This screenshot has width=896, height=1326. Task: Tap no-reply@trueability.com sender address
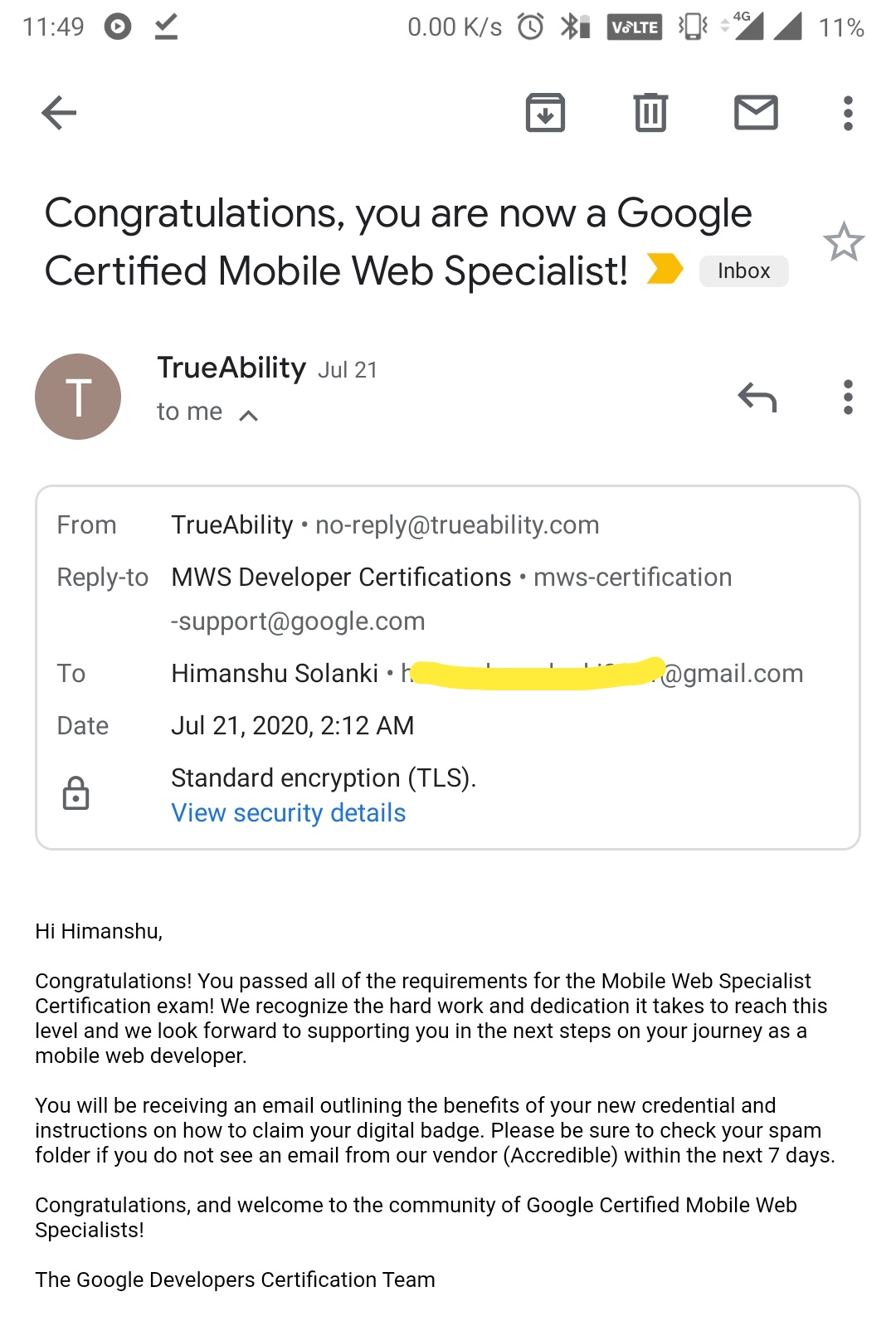click(457, 525)
